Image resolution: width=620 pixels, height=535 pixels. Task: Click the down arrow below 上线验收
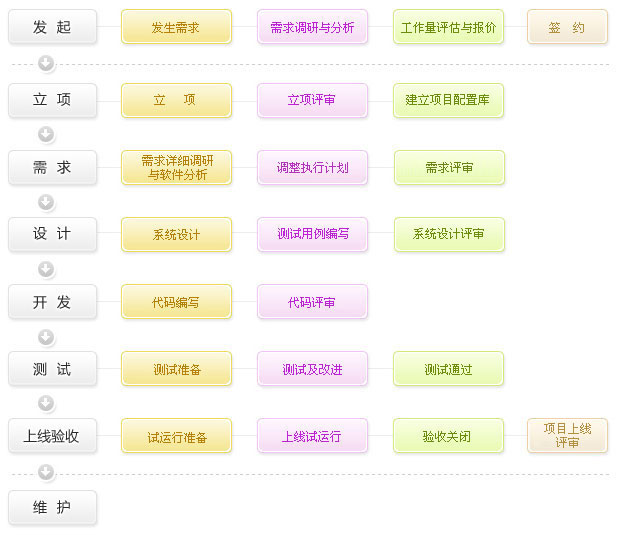pyautogui.click(x=46, y=472)
